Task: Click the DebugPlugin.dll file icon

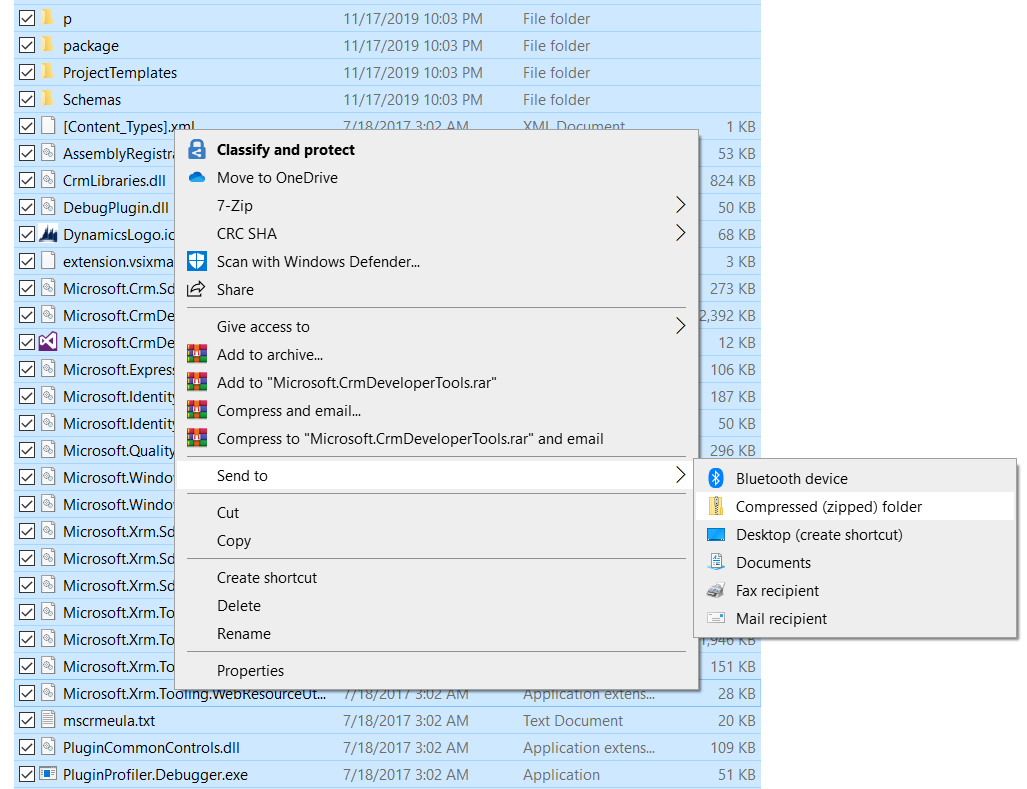Action: (x=48, y=207)
